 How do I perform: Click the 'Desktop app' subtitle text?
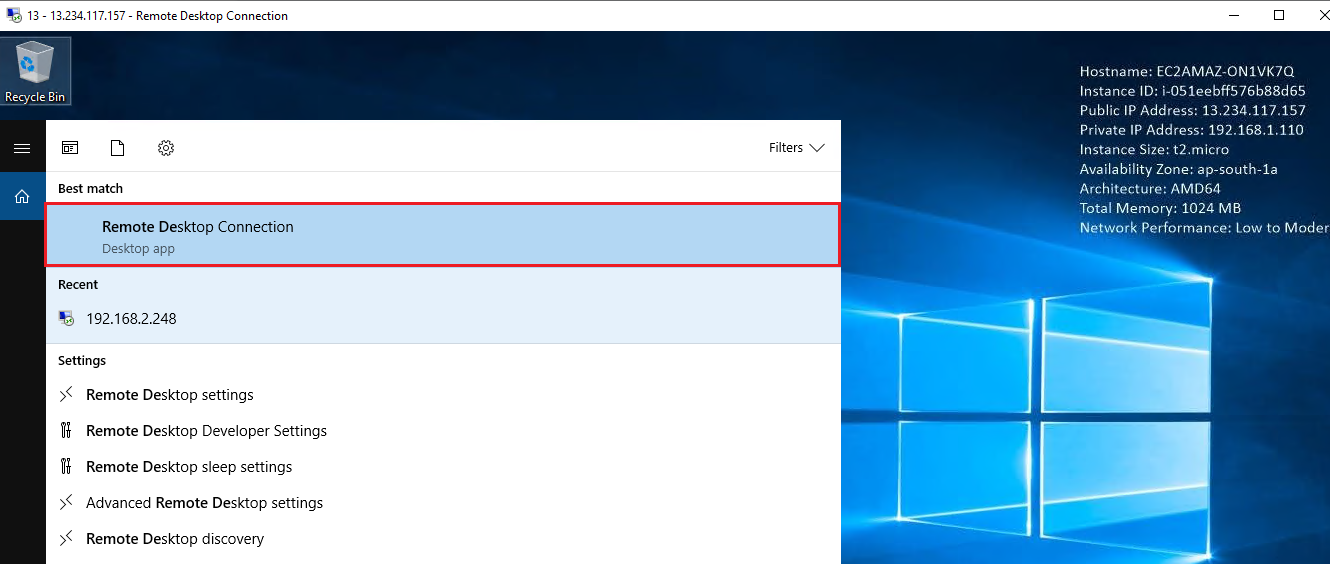[138, 249]
